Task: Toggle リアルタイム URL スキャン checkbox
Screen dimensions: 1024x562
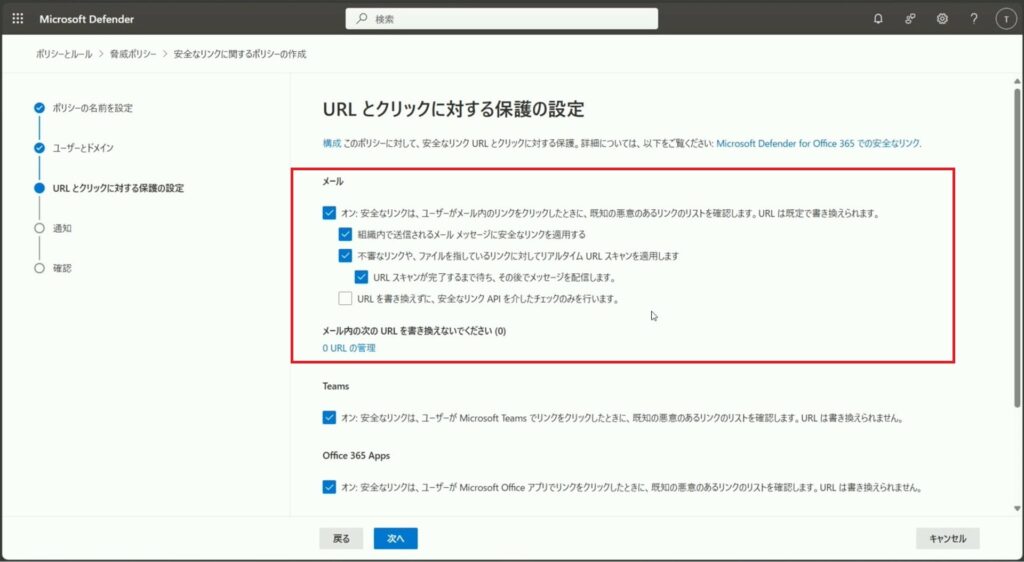Action: click(345, 256)
